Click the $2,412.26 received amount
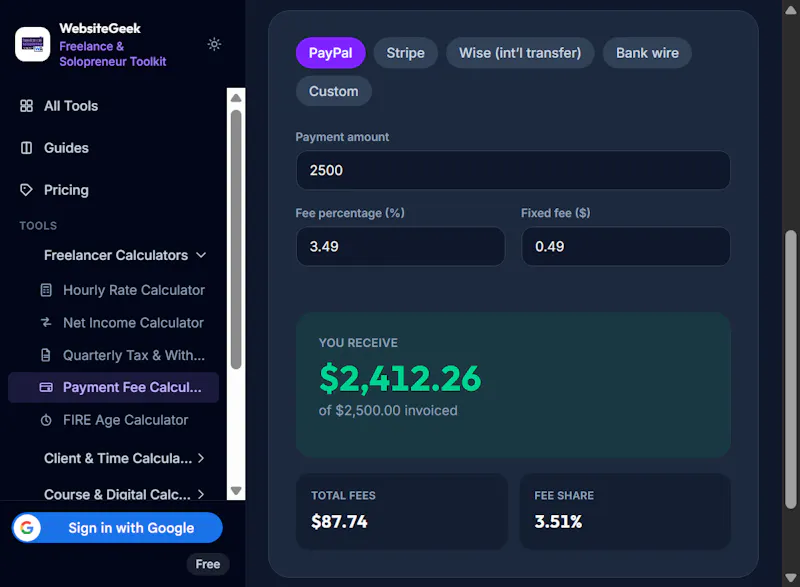 point(400,378)
